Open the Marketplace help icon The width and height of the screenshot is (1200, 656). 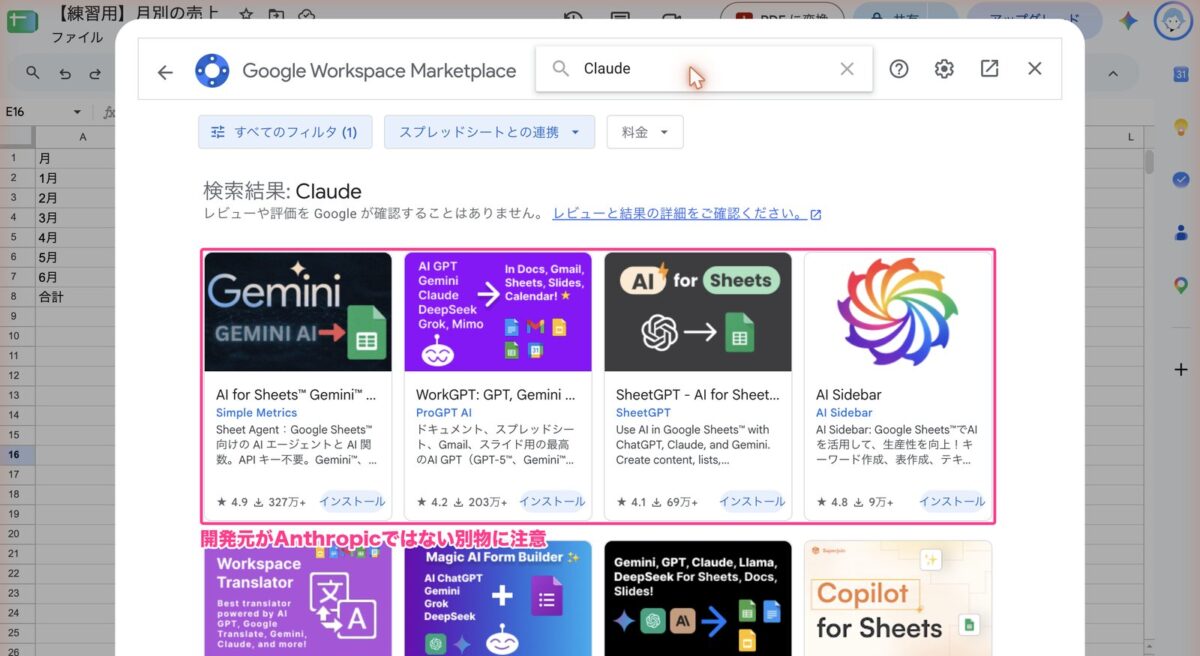[899, 69]
